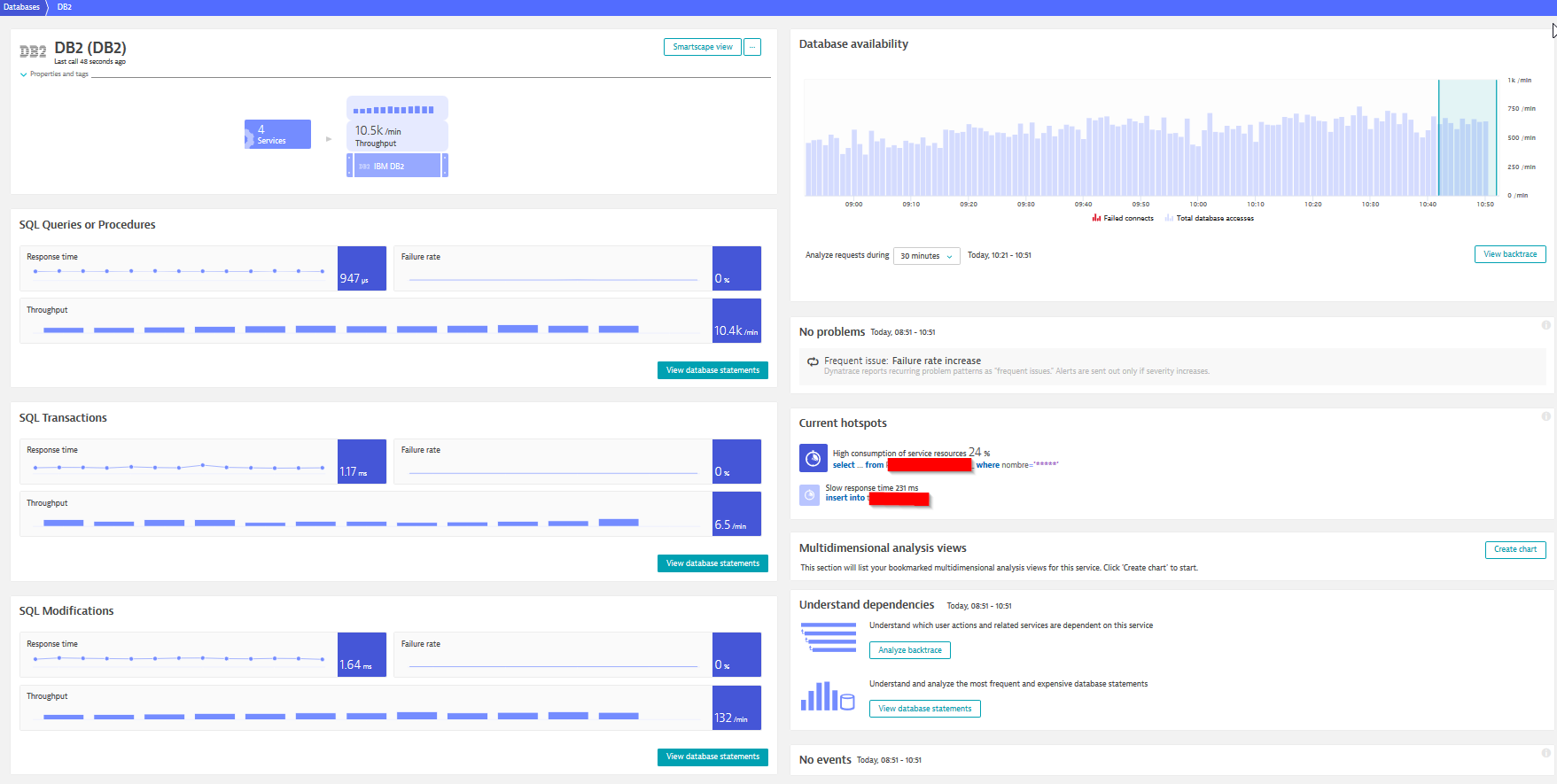View database statements for SQL Modifications
1557x784 pixels.
[x=712, y=757]
